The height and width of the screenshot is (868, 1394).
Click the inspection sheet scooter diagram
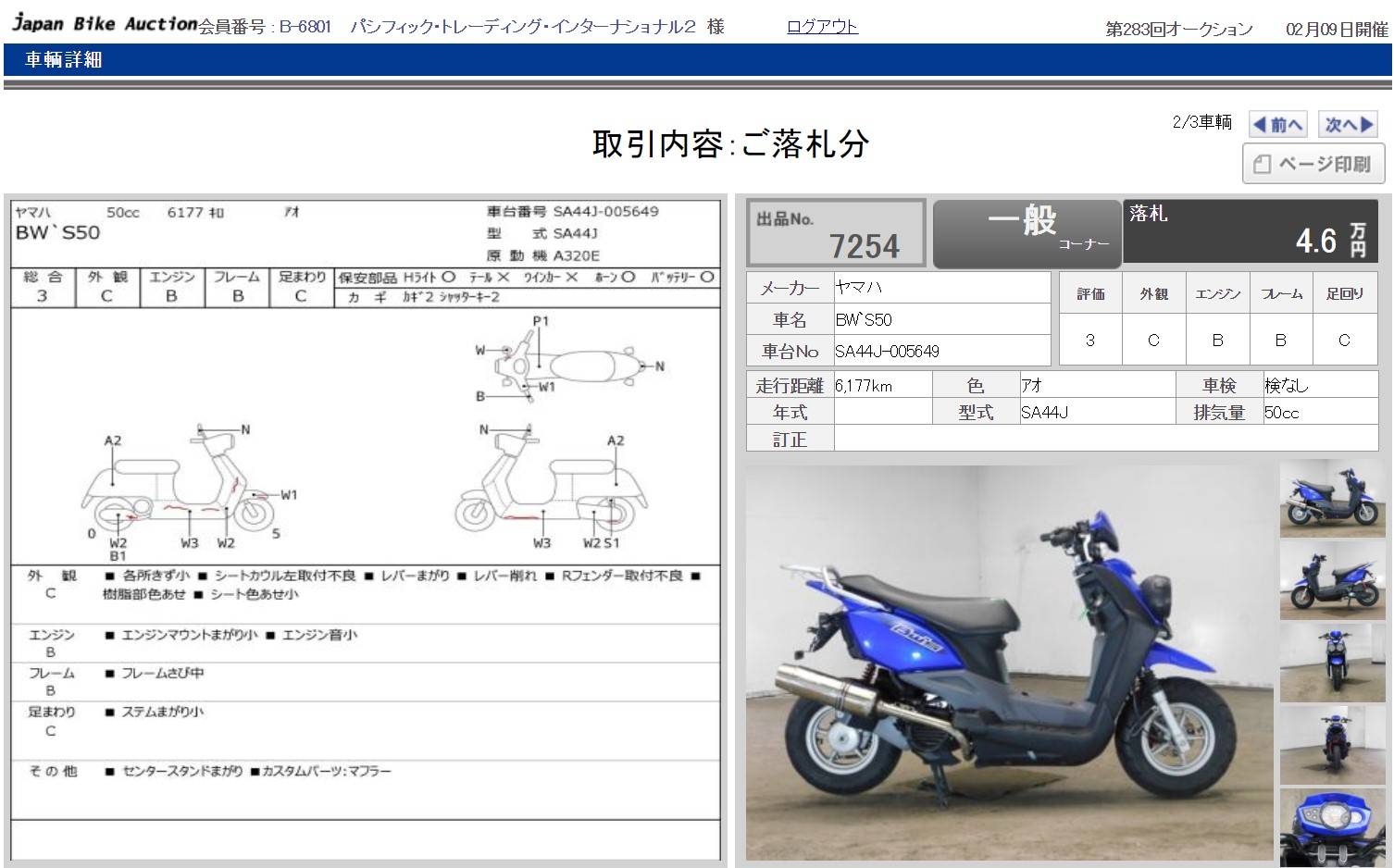pyautogui.click(x=366, y=437)
